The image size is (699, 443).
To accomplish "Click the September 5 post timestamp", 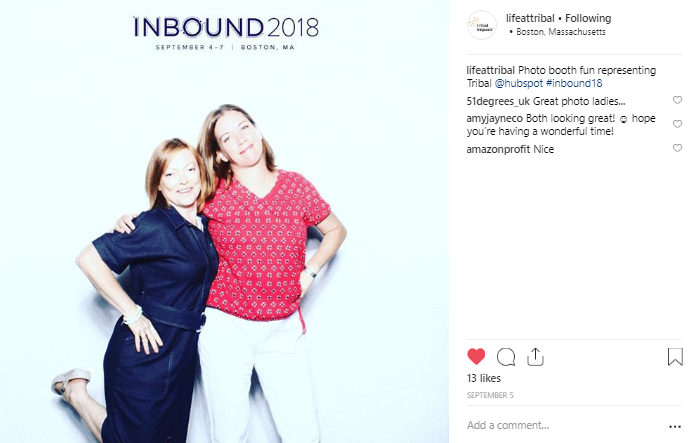I will coord(488,395).
